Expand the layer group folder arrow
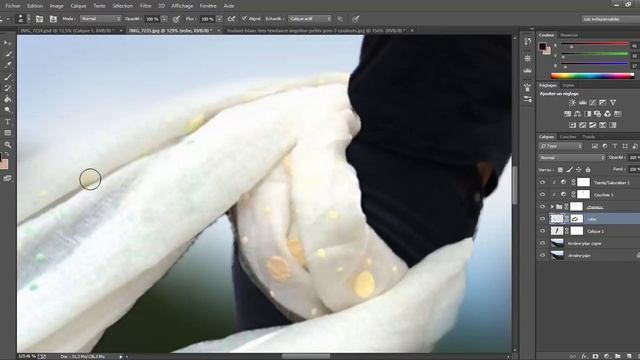640x360 pixels. pos(552,207)
